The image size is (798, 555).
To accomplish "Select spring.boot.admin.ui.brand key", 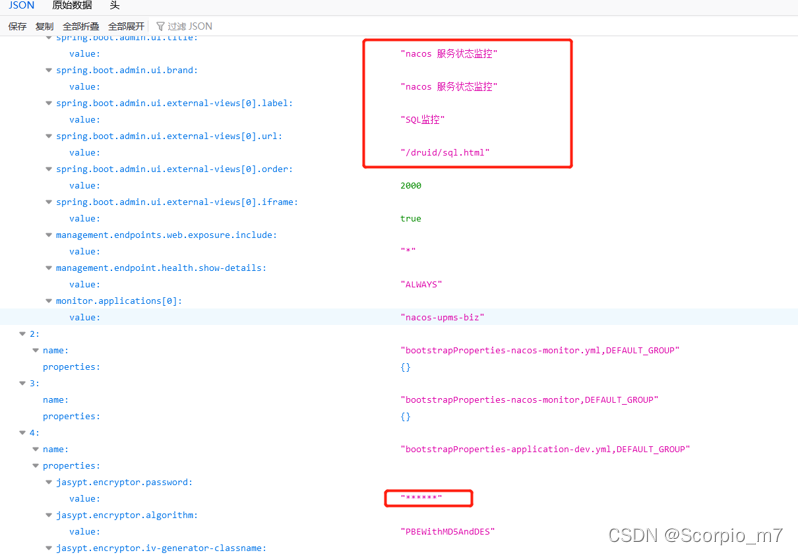I will tap(127, 70).
